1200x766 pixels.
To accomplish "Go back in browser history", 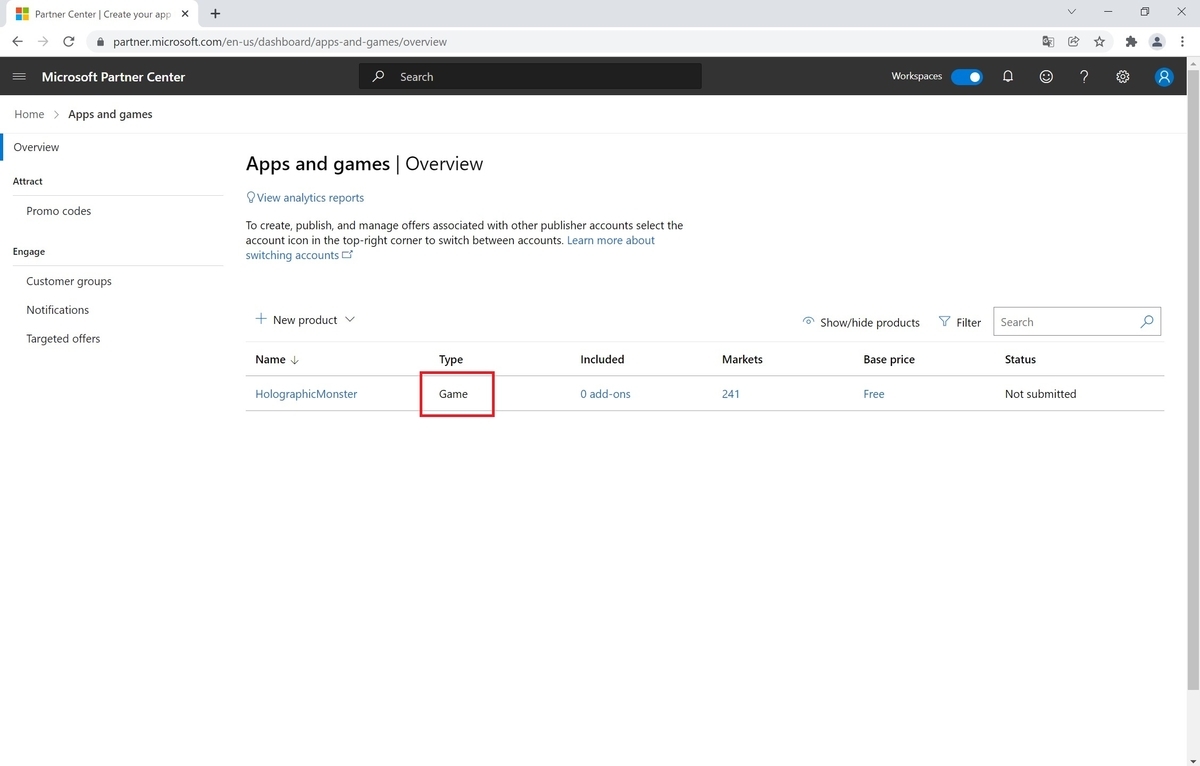I will (17, 42).
